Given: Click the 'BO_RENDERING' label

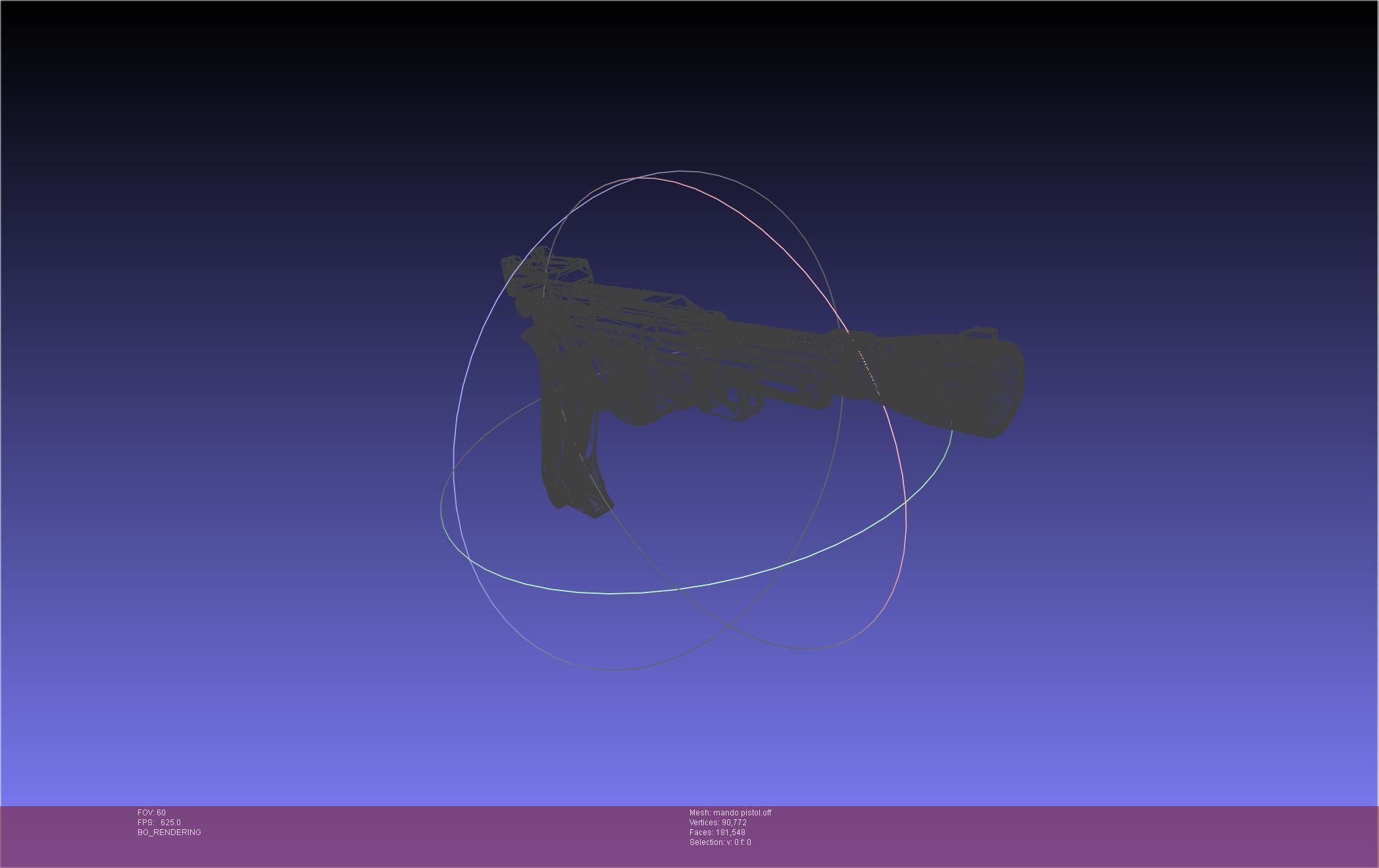Looking at the screenshot, I should point(169,832).
